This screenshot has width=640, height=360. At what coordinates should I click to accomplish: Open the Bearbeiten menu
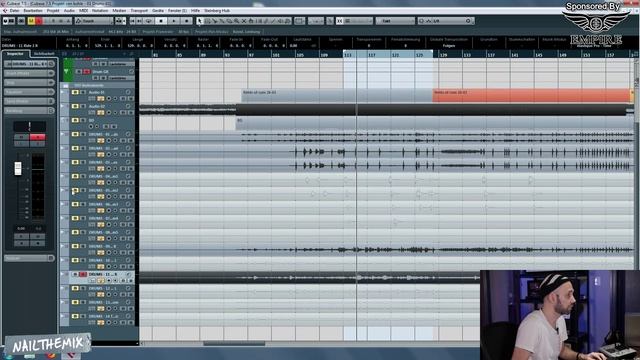33,11
